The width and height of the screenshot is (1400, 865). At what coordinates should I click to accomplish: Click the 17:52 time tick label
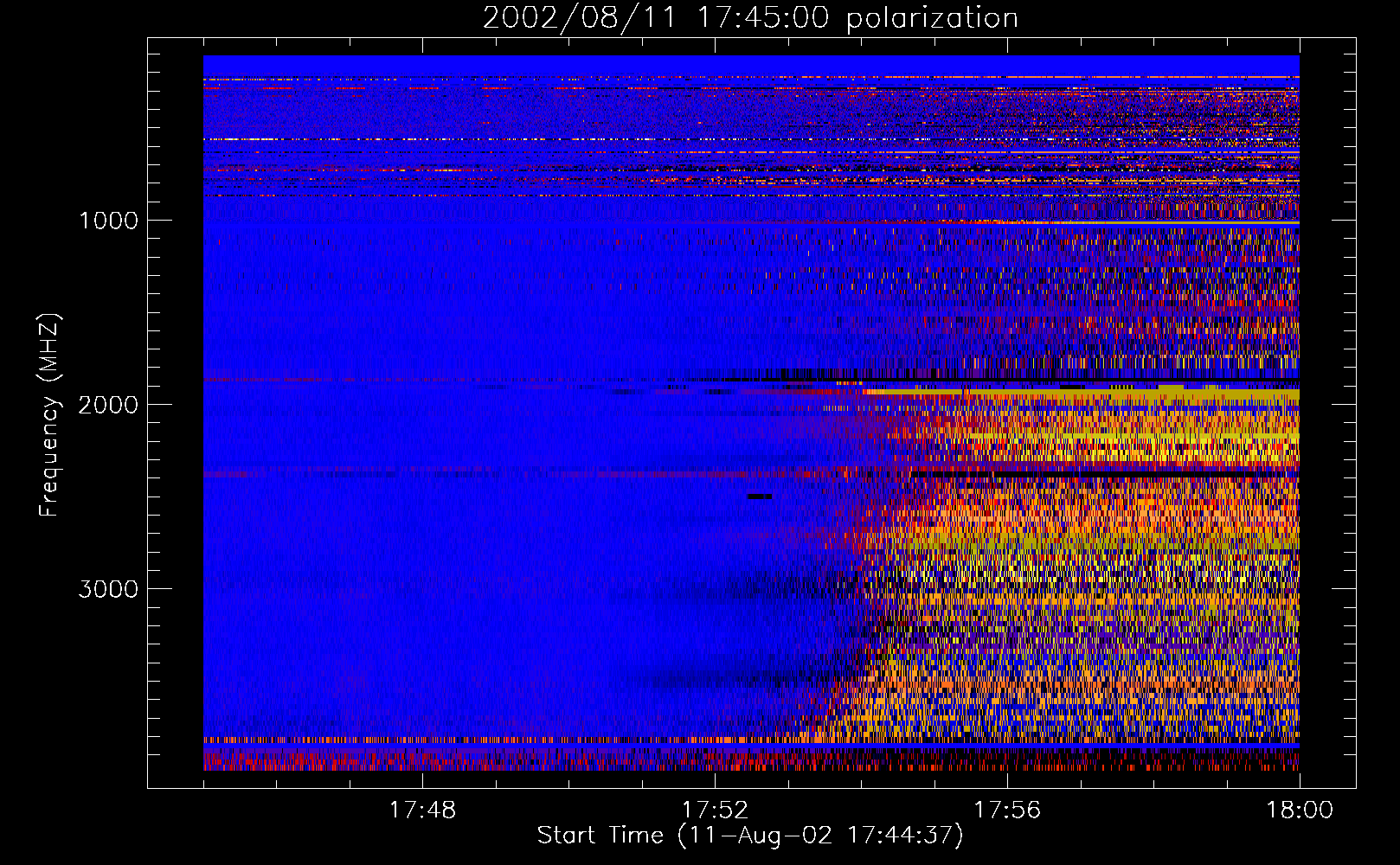point(715,811)
